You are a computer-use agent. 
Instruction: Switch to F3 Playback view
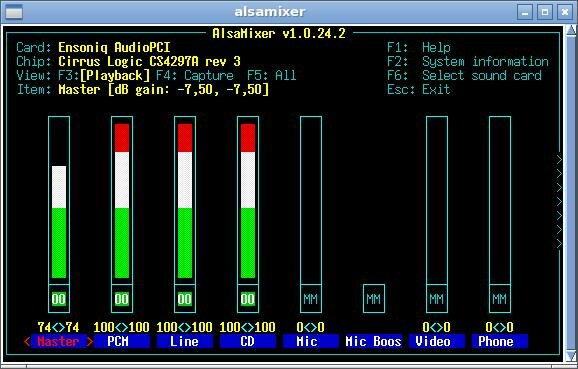pos(104,76)
